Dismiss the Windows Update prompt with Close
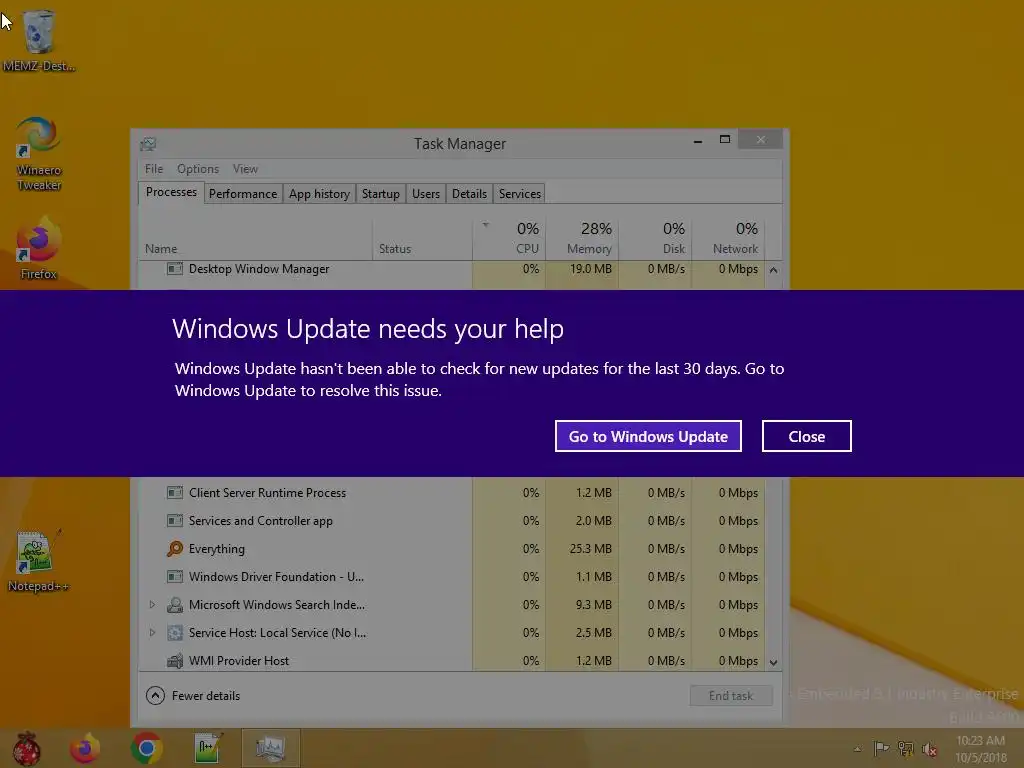The width and height of the screenshot is (1024, 768). click(807, 436)
